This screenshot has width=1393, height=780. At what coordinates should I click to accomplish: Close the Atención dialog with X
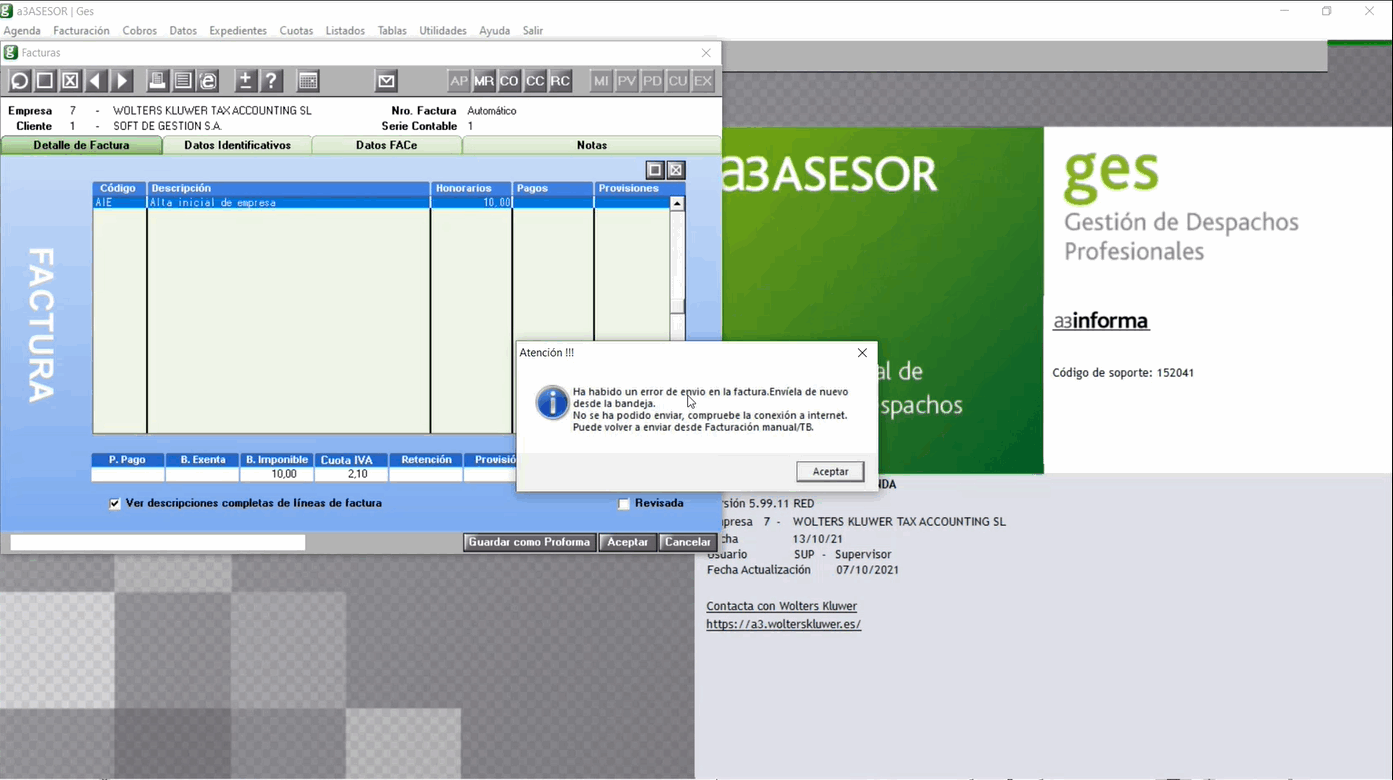(x=862, y=353)
